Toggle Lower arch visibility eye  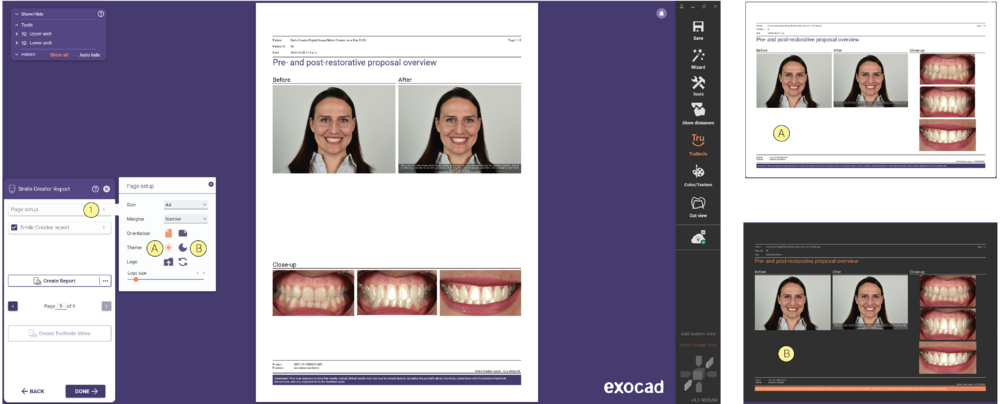point(25,43)
